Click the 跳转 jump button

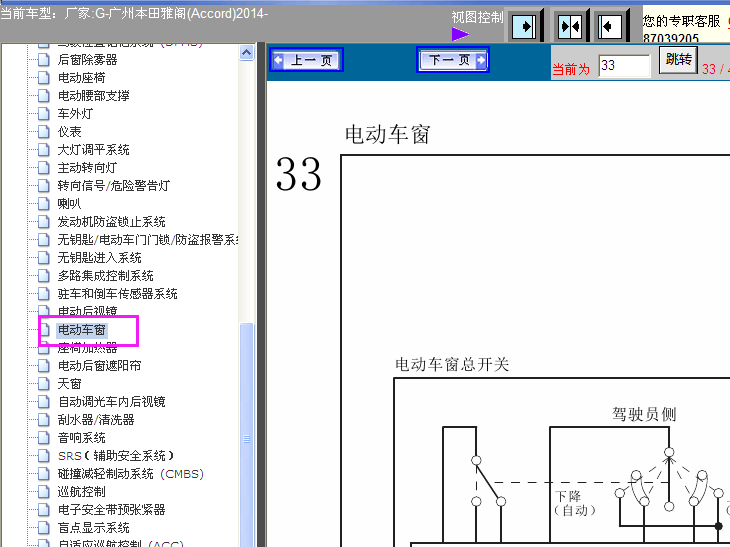(678, 60)
